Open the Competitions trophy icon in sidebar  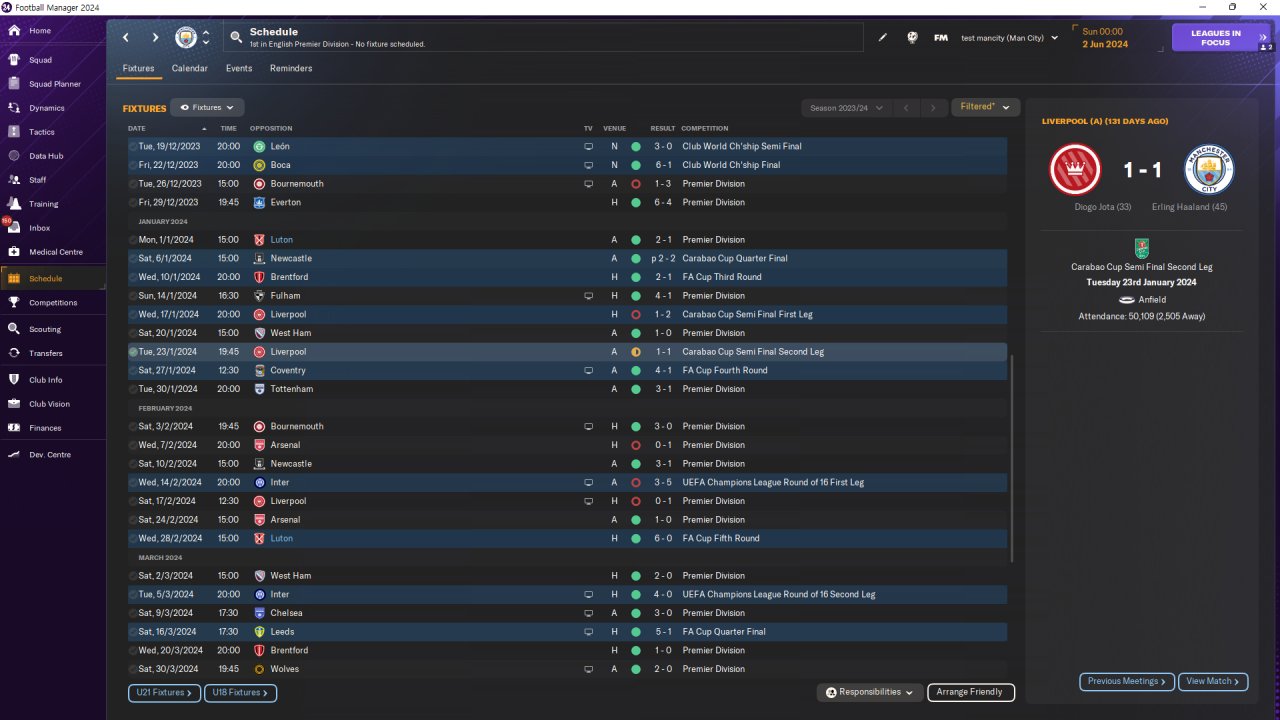click(x=14, y=303)
